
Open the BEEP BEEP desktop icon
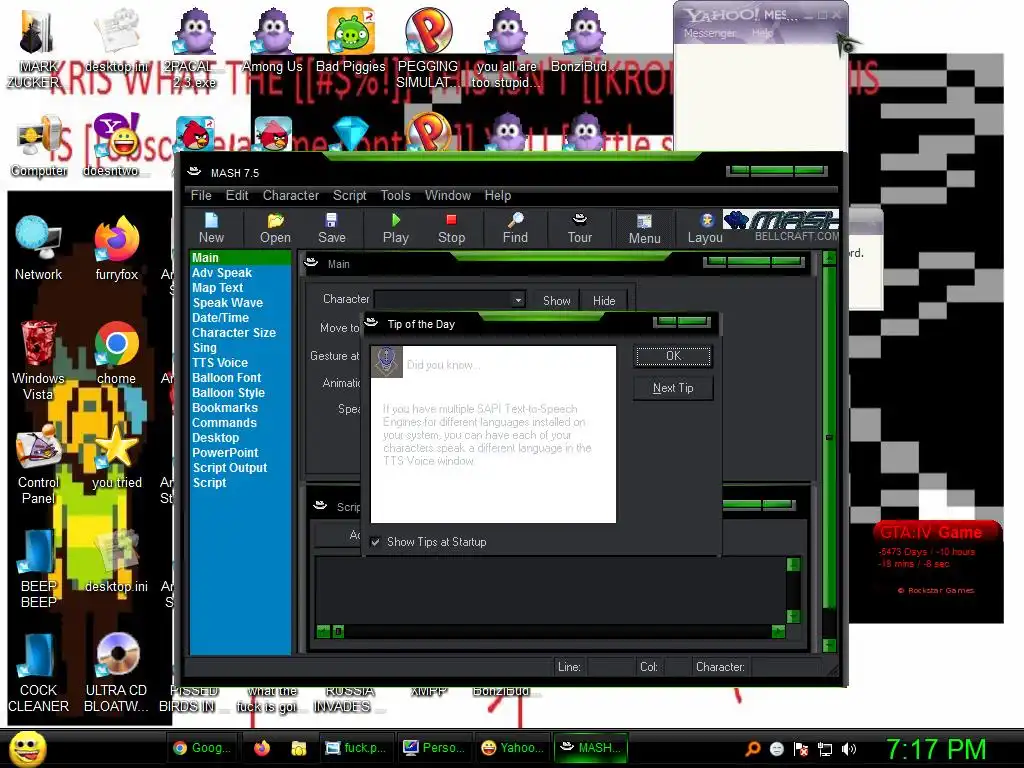tap(39, 568)
